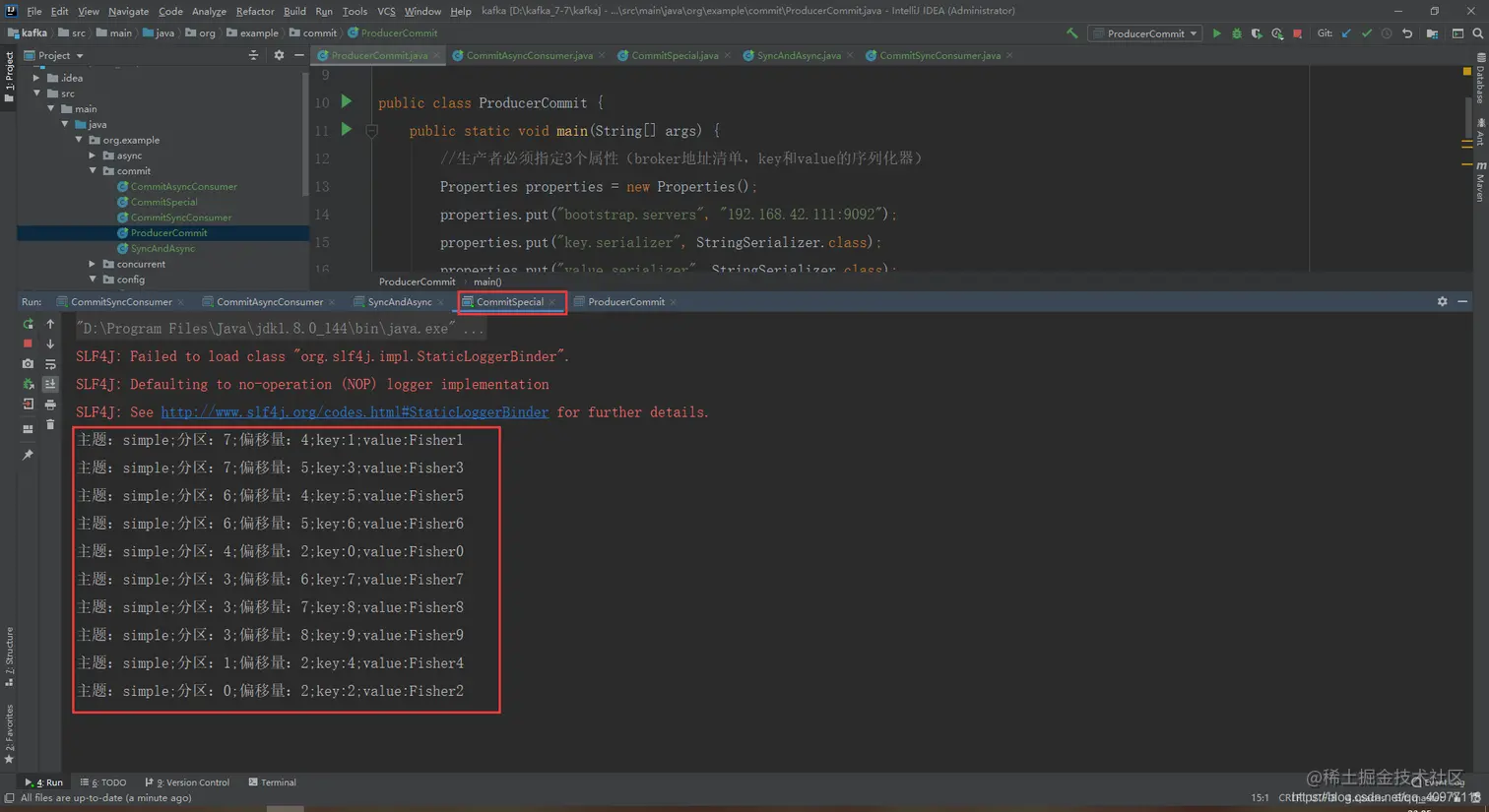Collapse the src folder

36,94
